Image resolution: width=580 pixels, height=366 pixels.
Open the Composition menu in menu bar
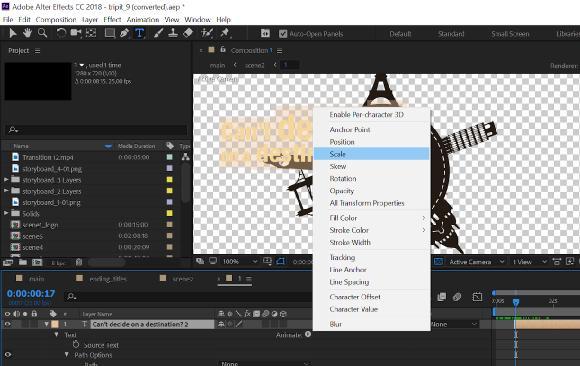coord(56,20)
